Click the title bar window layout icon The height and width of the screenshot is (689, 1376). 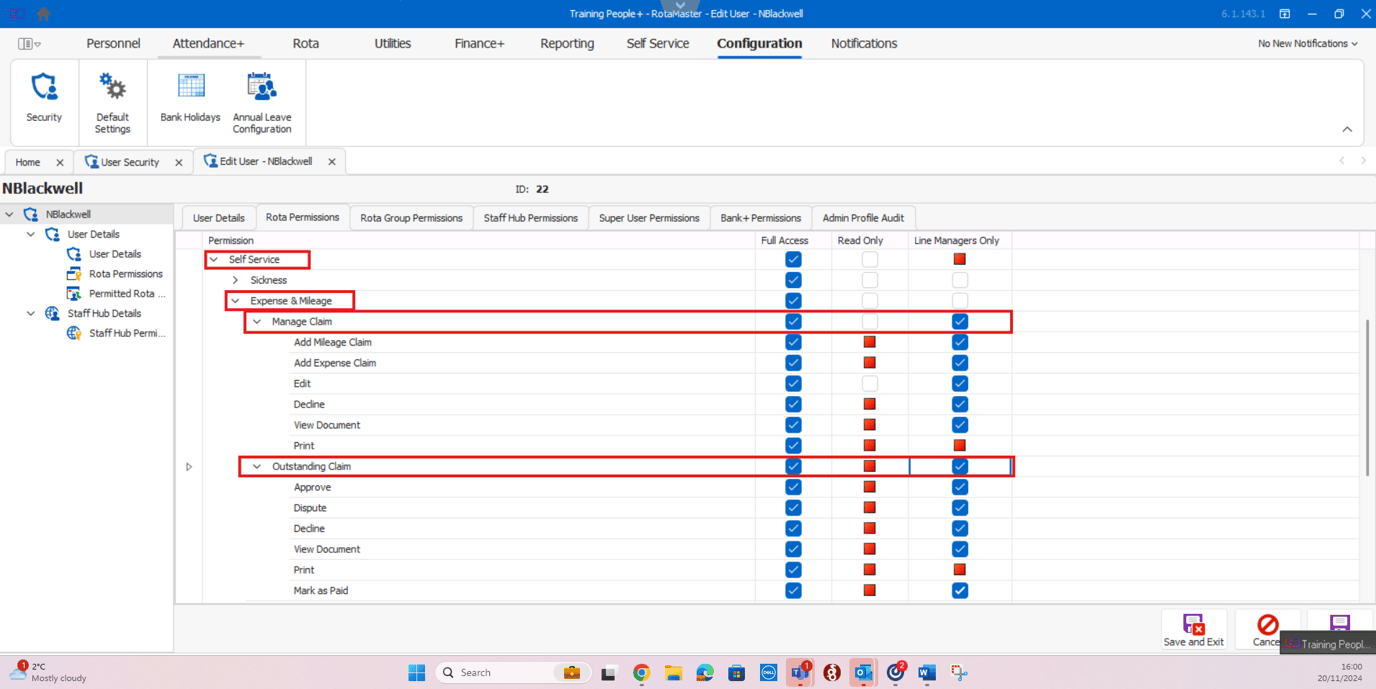[x=1285, y=14]
